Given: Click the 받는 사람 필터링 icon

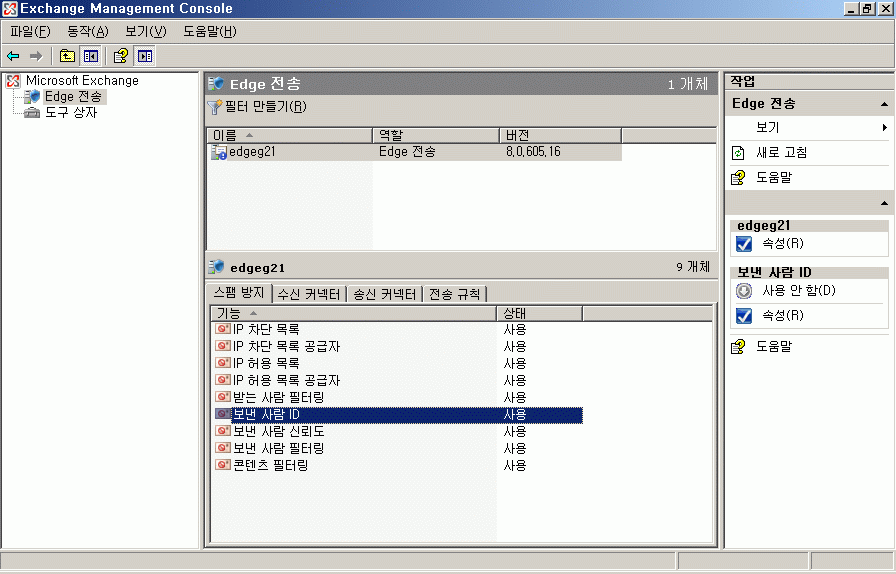Looking at the screenshot, I should pos(222,397).
